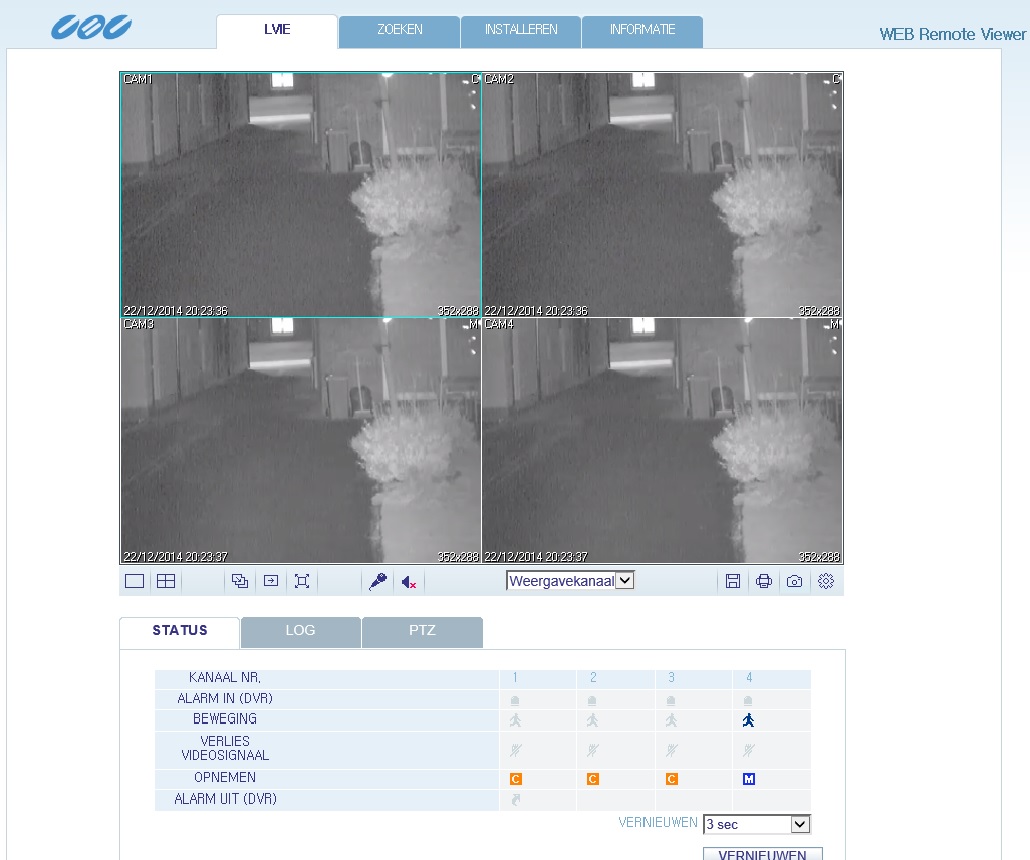Switch to single-channel view layout
Viewport: 1030px width, 860px height.
(x=134, y=581)
